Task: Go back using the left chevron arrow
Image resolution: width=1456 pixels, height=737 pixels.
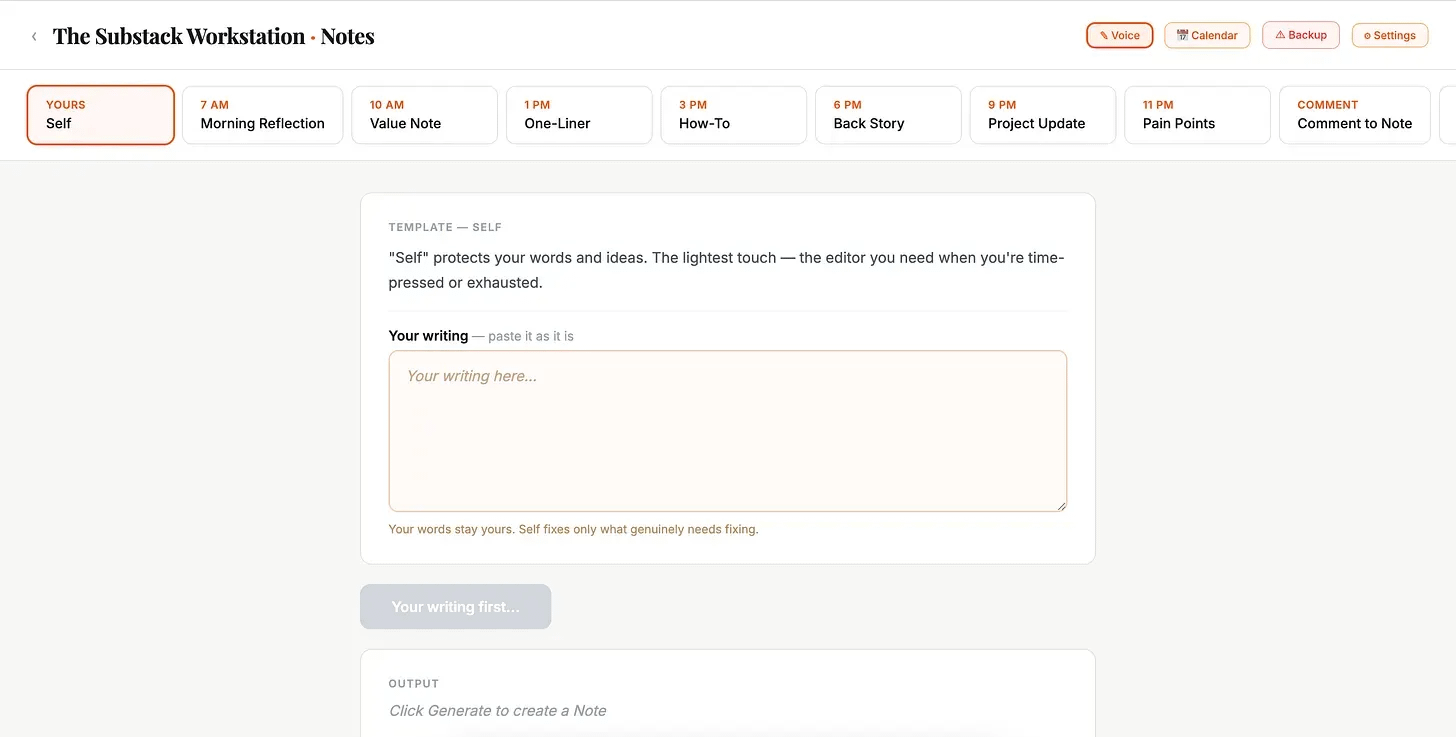Action: coord(34,36)
